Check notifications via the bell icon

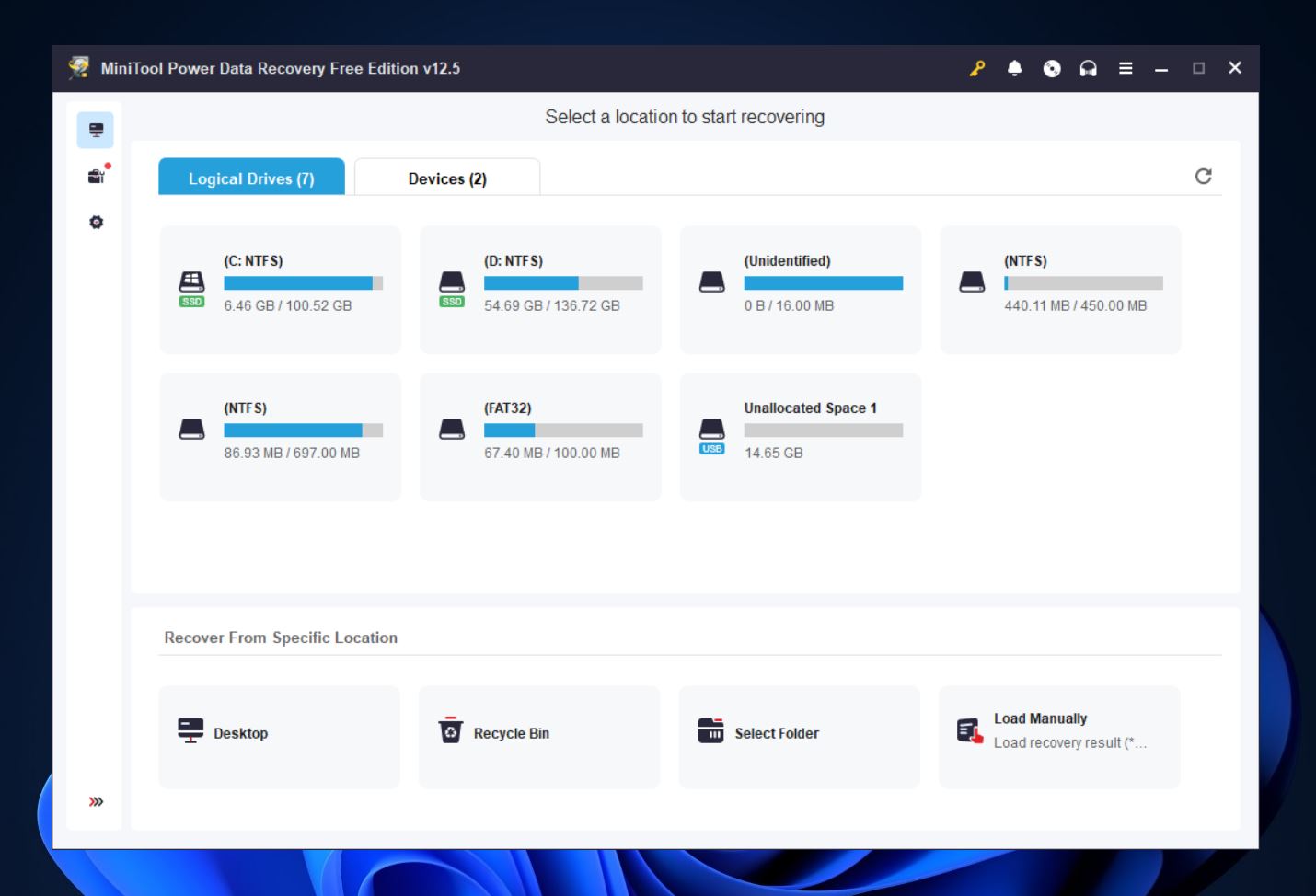click(1015, 68)
